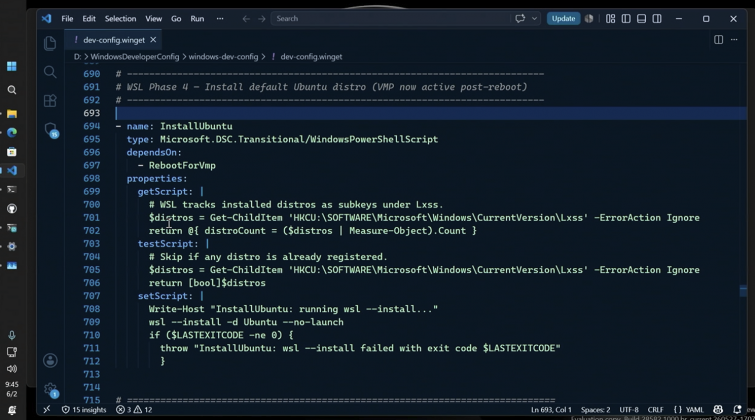Open Customize Layout icon

611,18
